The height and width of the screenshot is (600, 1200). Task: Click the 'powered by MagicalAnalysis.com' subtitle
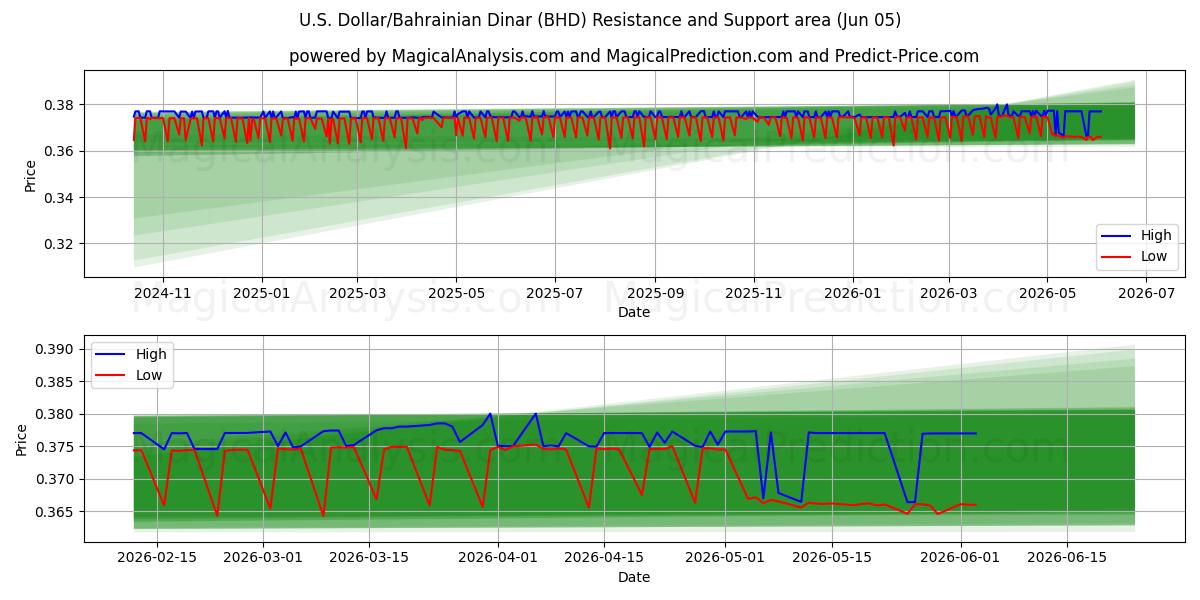tap(634, 56)
